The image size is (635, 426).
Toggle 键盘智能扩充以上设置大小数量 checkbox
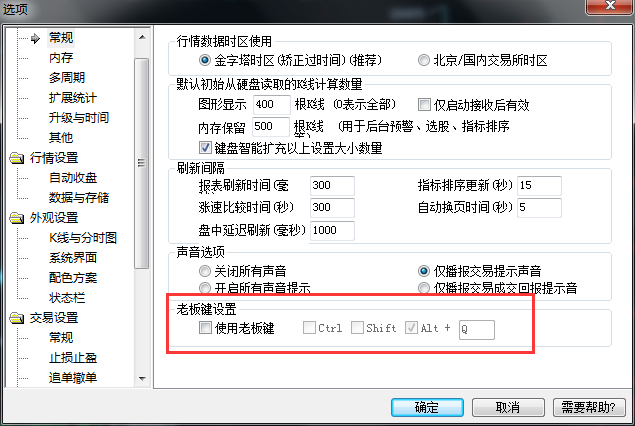[205, 147]
